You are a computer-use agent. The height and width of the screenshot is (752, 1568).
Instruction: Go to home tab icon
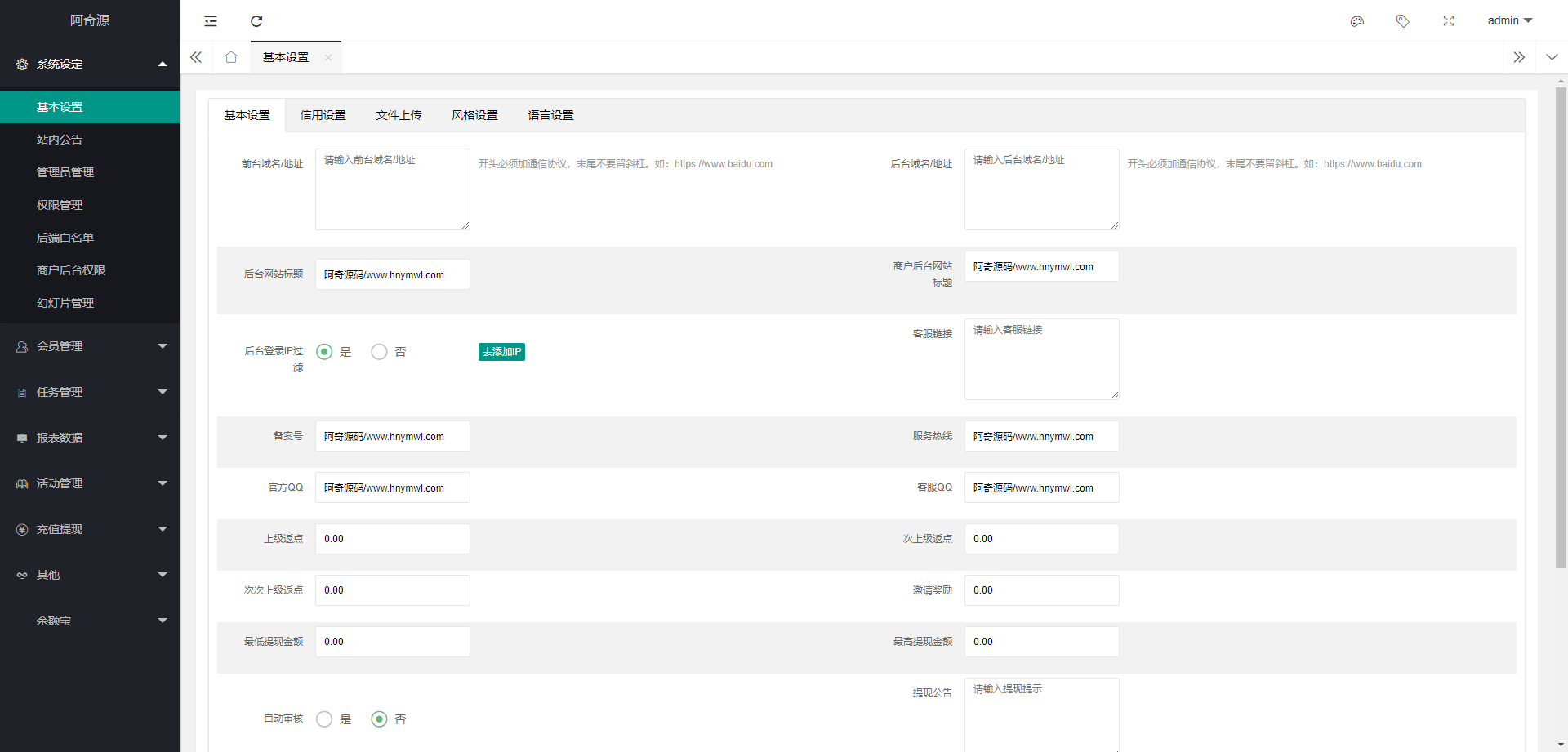pyautogui.click(x=231, y=57)
